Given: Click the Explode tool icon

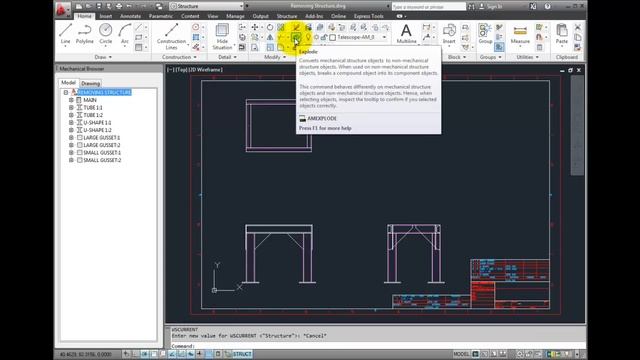Looking at the screenshot, I should (296, 38).
